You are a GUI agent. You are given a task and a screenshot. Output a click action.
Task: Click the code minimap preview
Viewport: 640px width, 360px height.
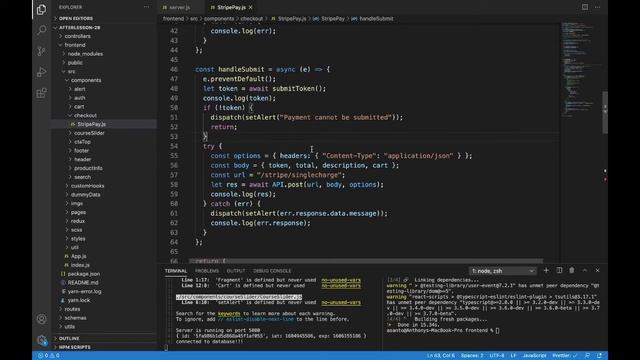(580, 69)
